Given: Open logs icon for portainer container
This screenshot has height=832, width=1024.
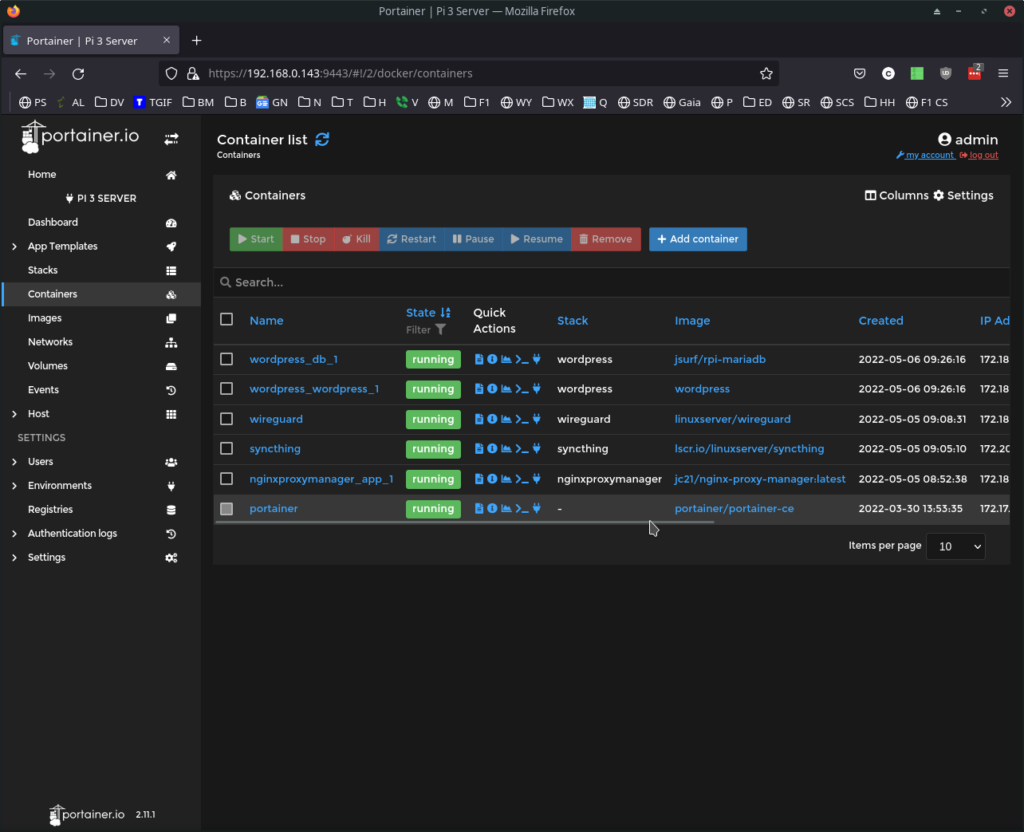Looking at the screenshot, I should 479,508.
